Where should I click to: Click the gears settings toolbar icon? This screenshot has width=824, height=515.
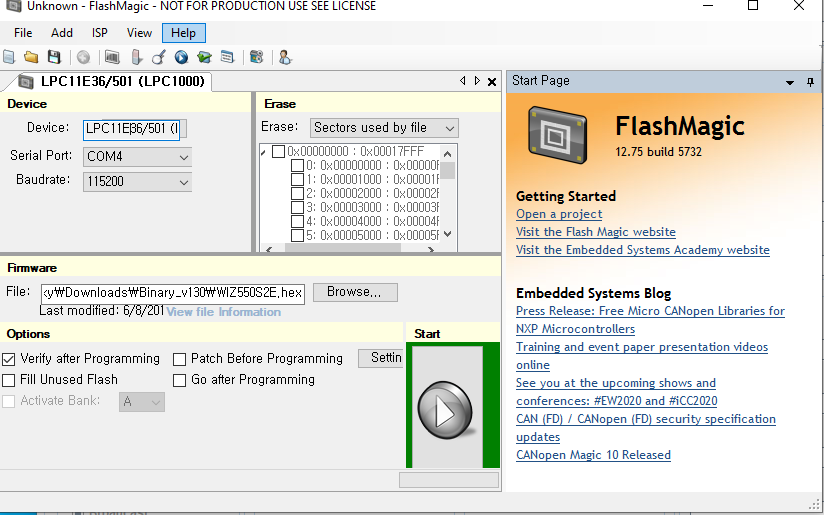pyautogui.click(x=256, y=57)
